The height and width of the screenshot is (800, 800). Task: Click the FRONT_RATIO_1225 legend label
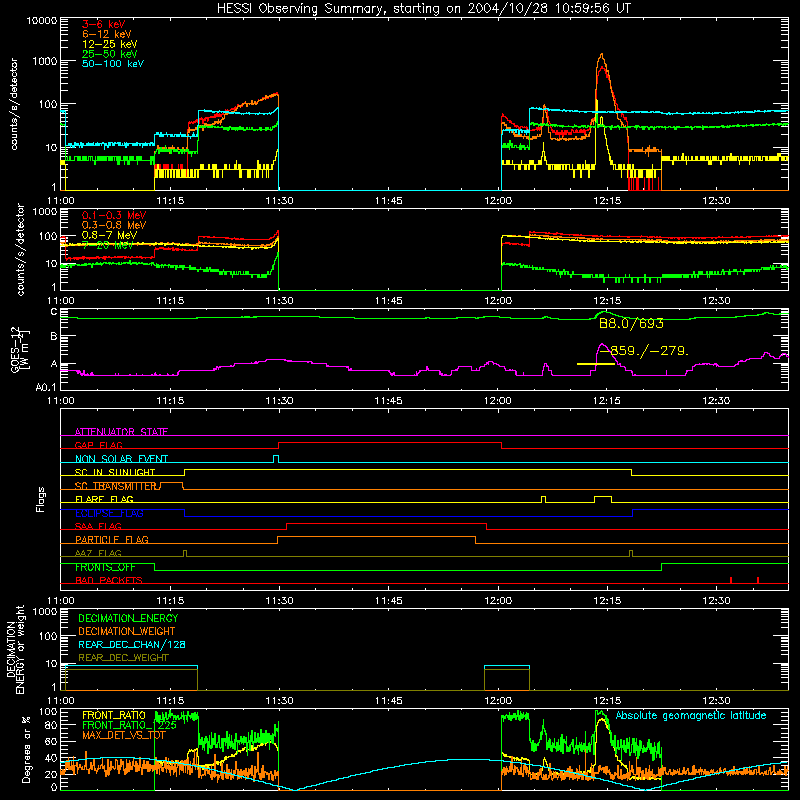[129, 725]
